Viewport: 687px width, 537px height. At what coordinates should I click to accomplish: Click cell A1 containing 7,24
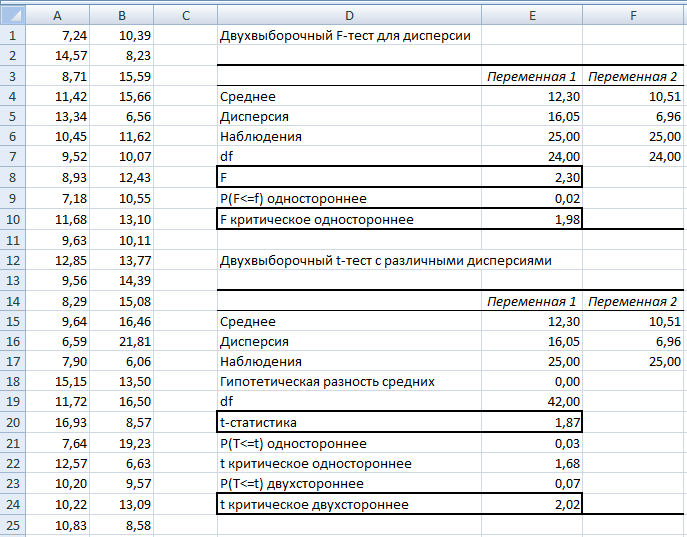[57, 35]
